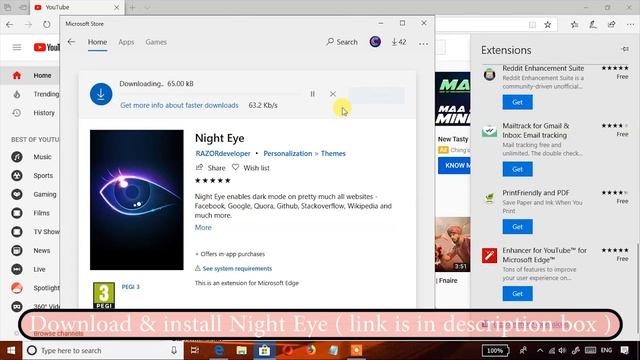Get the Mailtrack for Gmail extension
This screenshot has width=640, height=360.
(x=518, y=169)
